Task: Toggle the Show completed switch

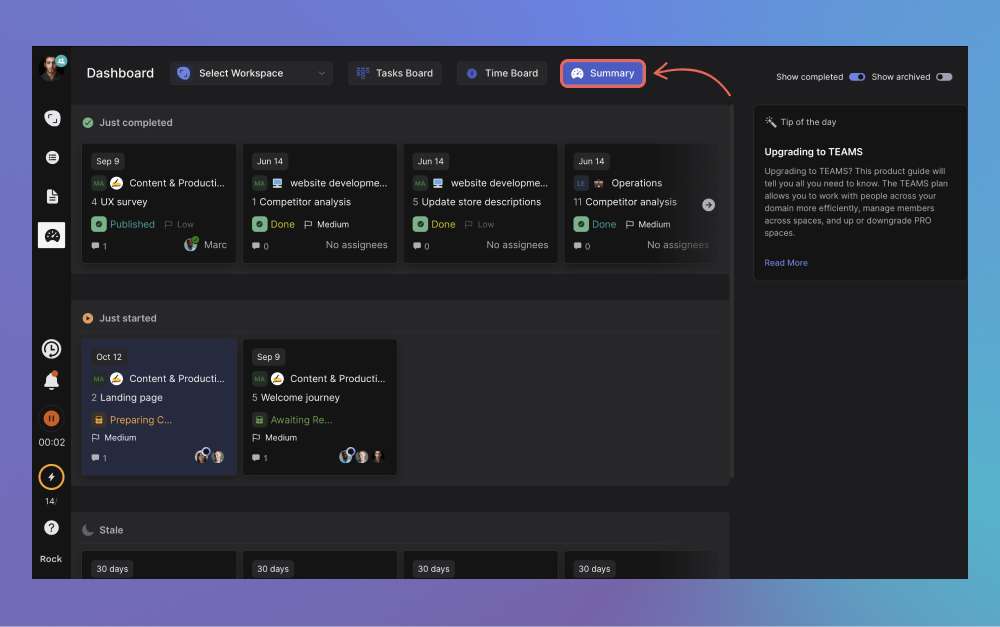Action: (857, 77)
